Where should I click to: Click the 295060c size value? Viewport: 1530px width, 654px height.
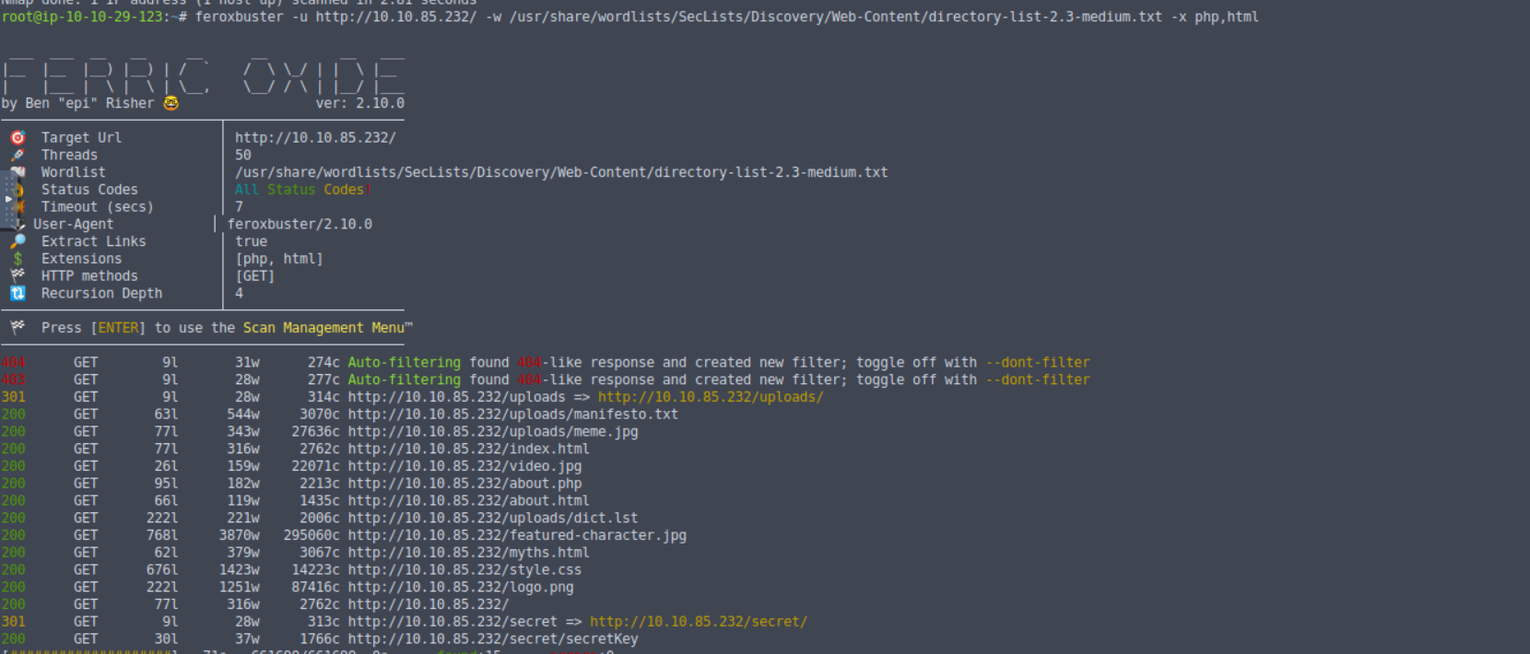311,535
